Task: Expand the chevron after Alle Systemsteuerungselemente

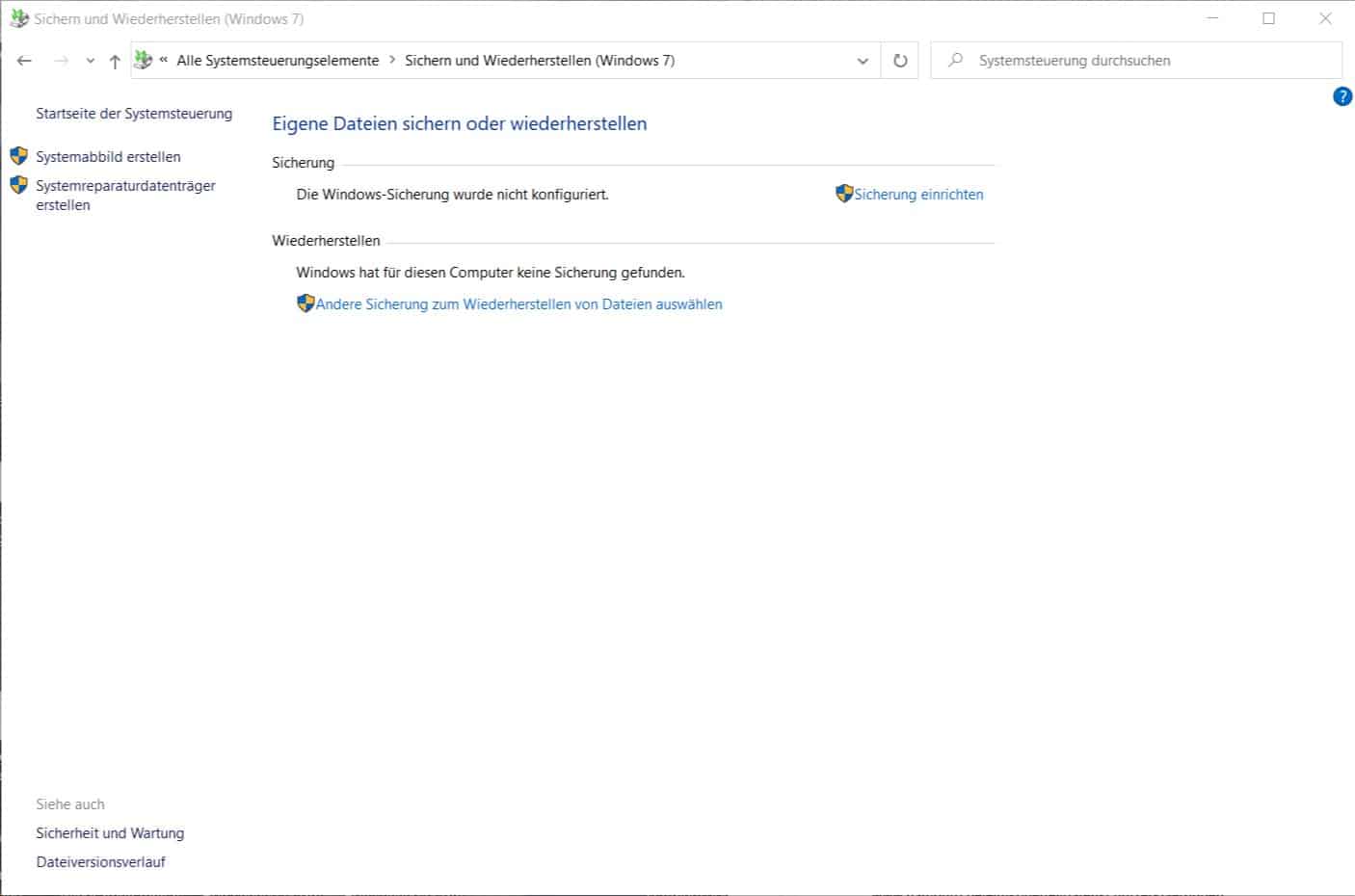Action: coord(392,60)
